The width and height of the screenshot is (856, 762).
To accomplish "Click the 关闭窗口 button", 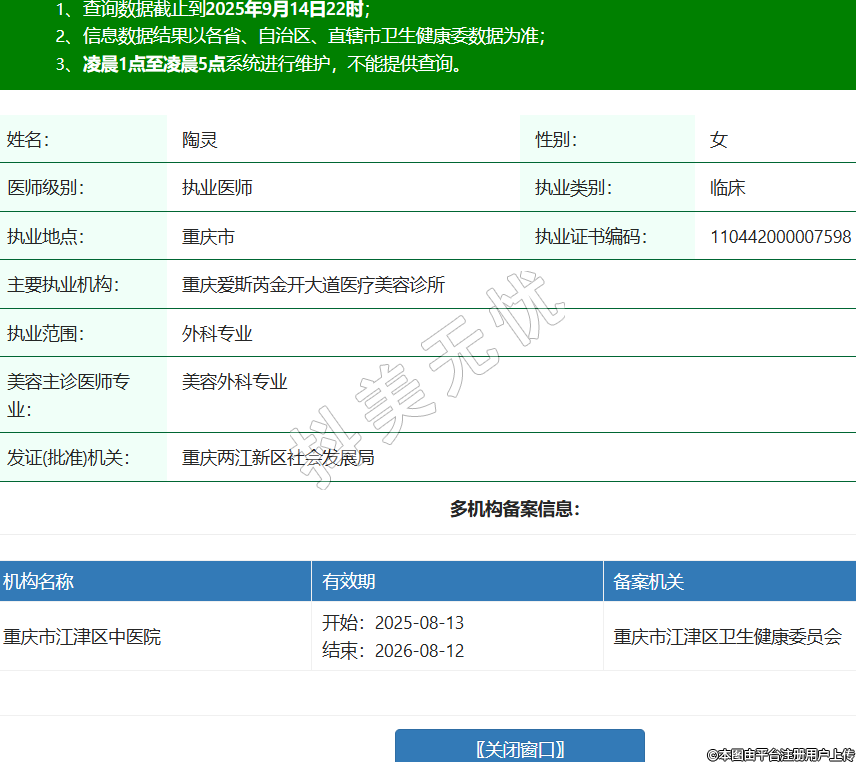I will tap(519, 748).
